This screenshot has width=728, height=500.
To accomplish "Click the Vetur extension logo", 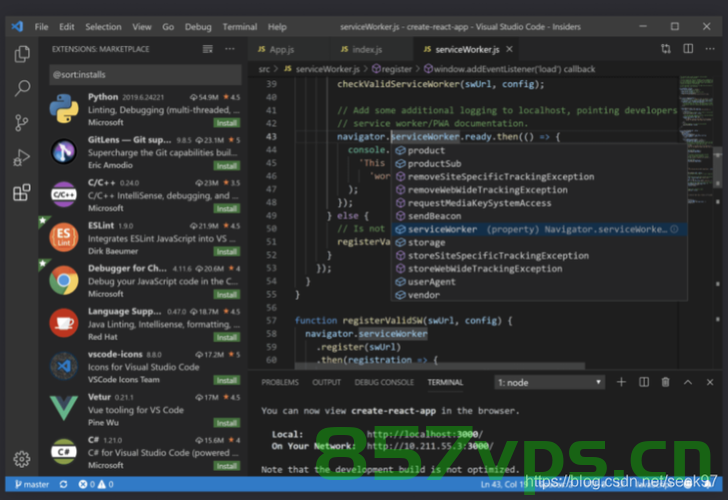I will pyautogui.click(x=64, y=408).
